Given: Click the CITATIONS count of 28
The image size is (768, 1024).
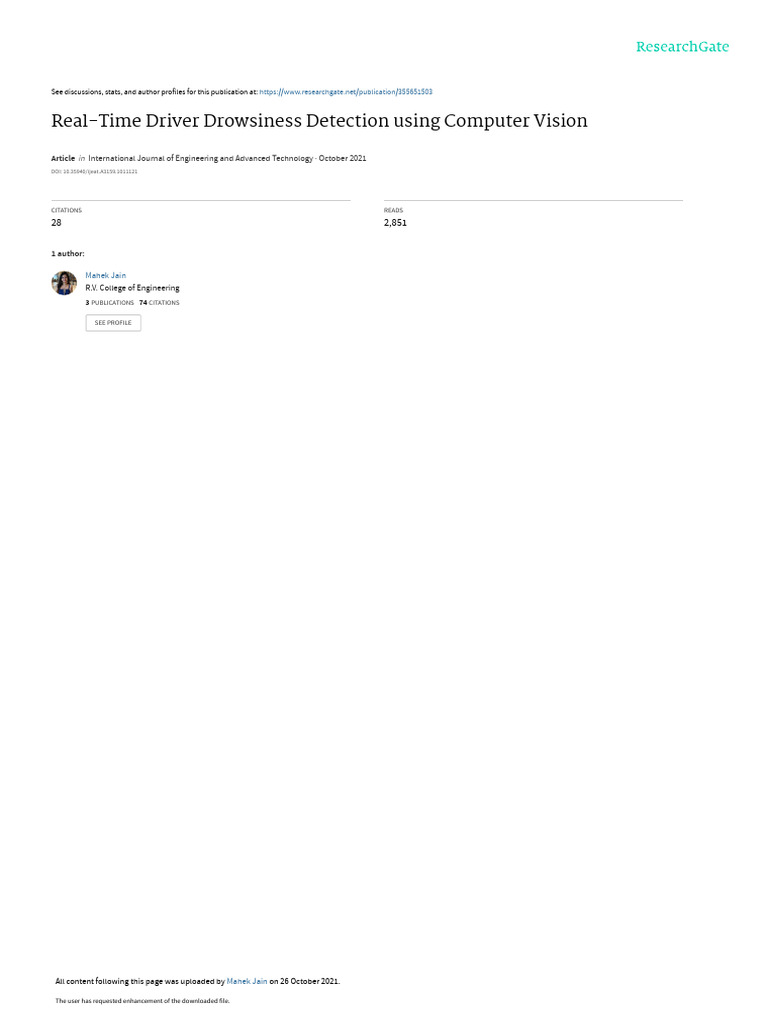Looking at the screenshot, I should 56,223.
